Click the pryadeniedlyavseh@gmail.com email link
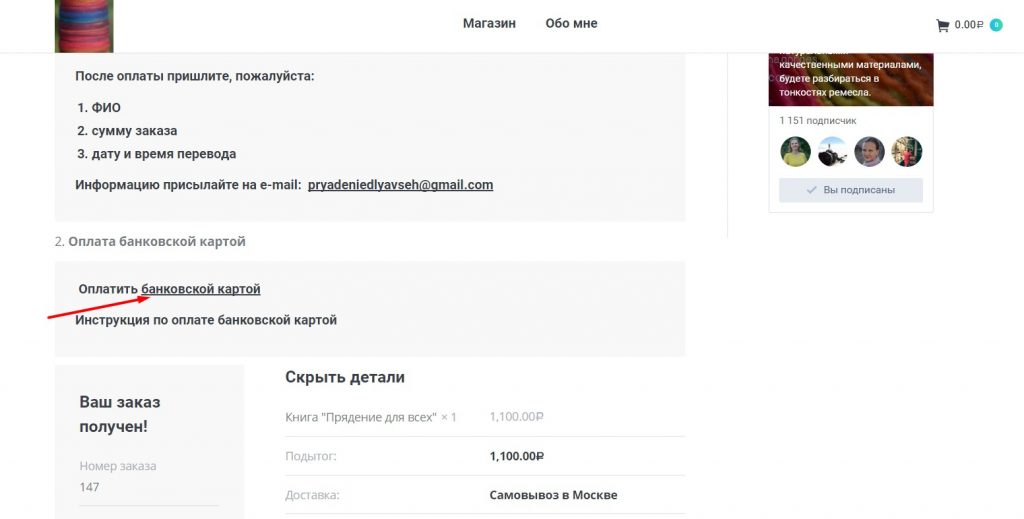The image size is (1024, 519). 400,185
